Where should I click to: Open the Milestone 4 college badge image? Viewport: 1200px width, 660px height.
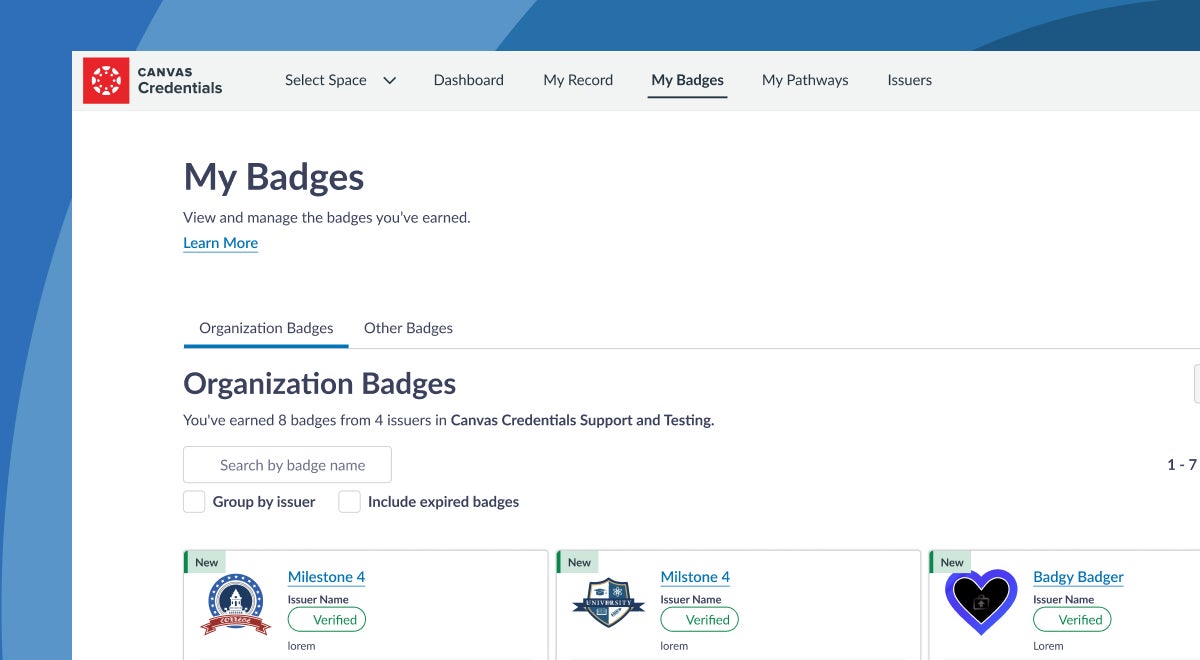(x=235, y=604)
